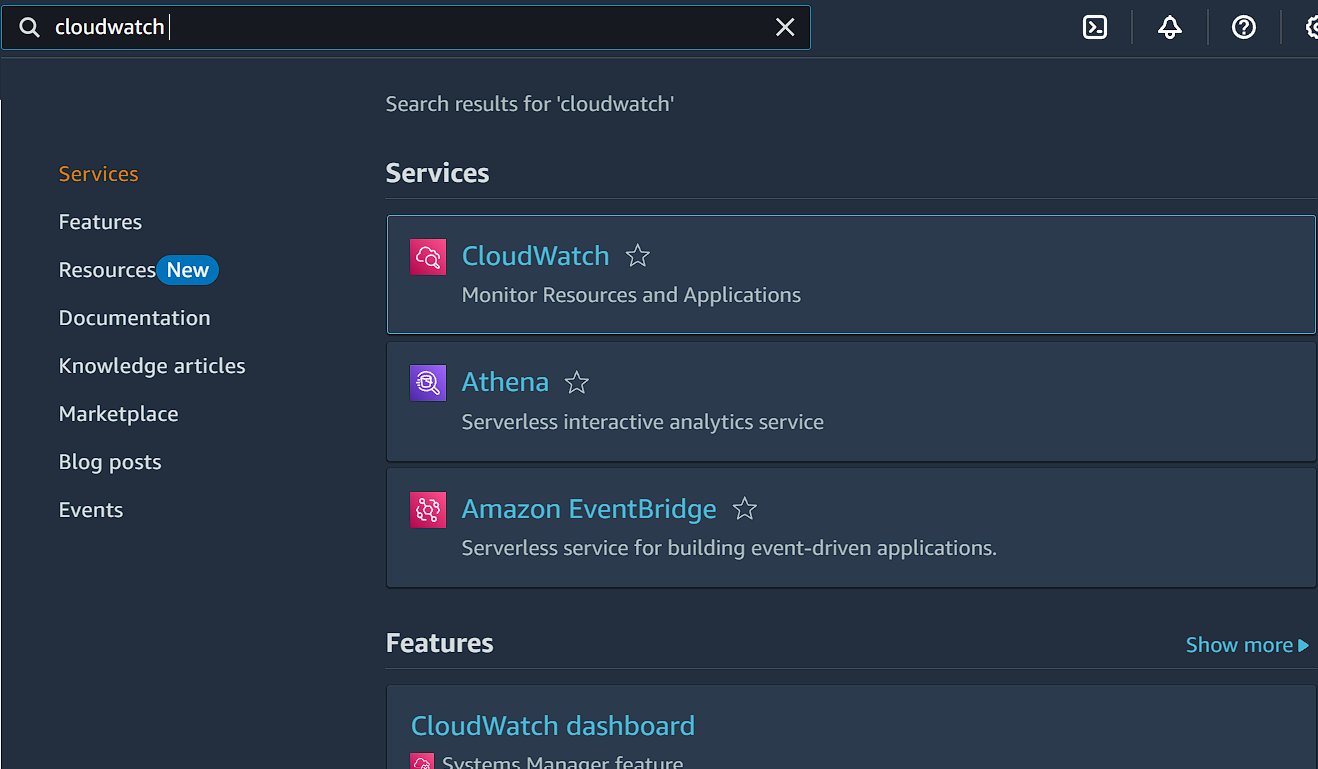Select the Knowledge articles category
Image resolution: width=1318 pixels, height=769 pixels.
coord(152,366)
